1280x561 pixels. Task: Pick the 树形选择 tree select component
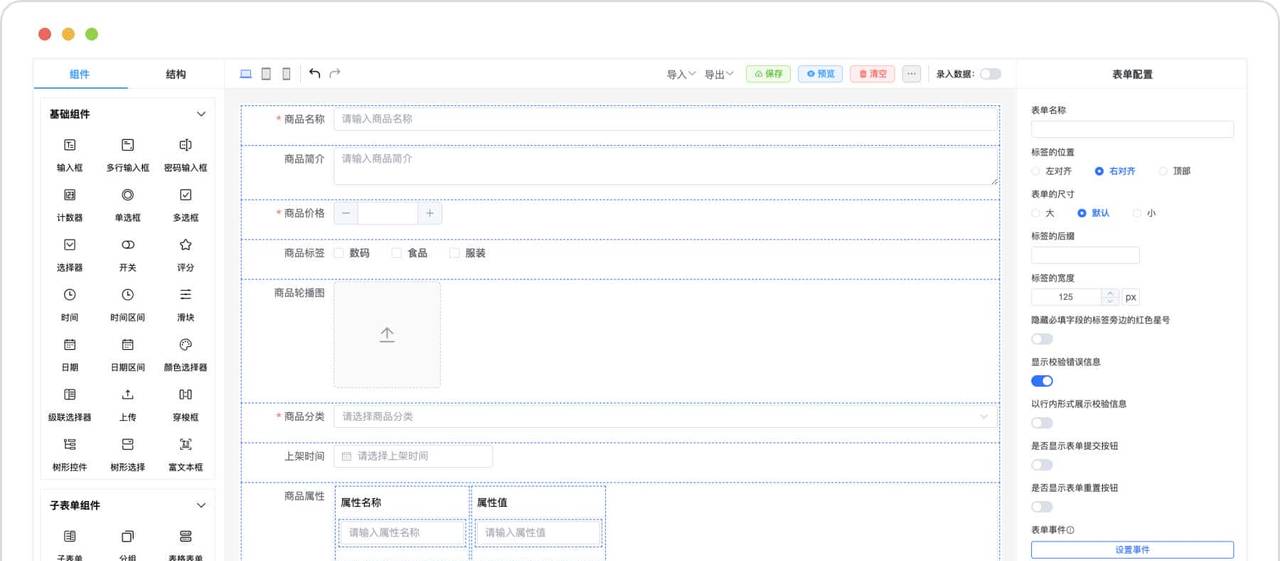pos(128,445)
